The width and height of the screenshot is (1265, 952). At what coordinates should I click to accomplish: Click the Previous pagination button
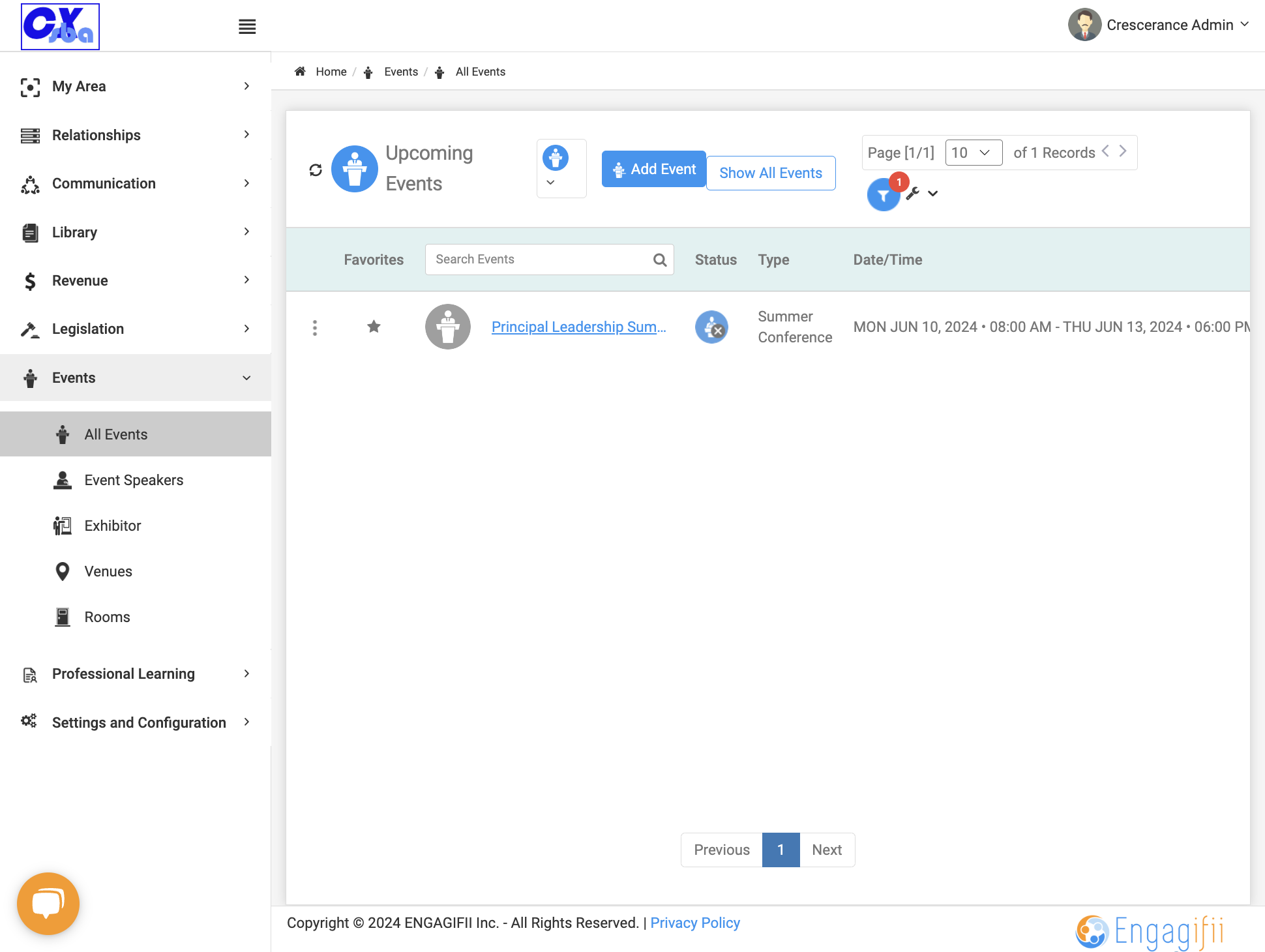click(722, 850)
